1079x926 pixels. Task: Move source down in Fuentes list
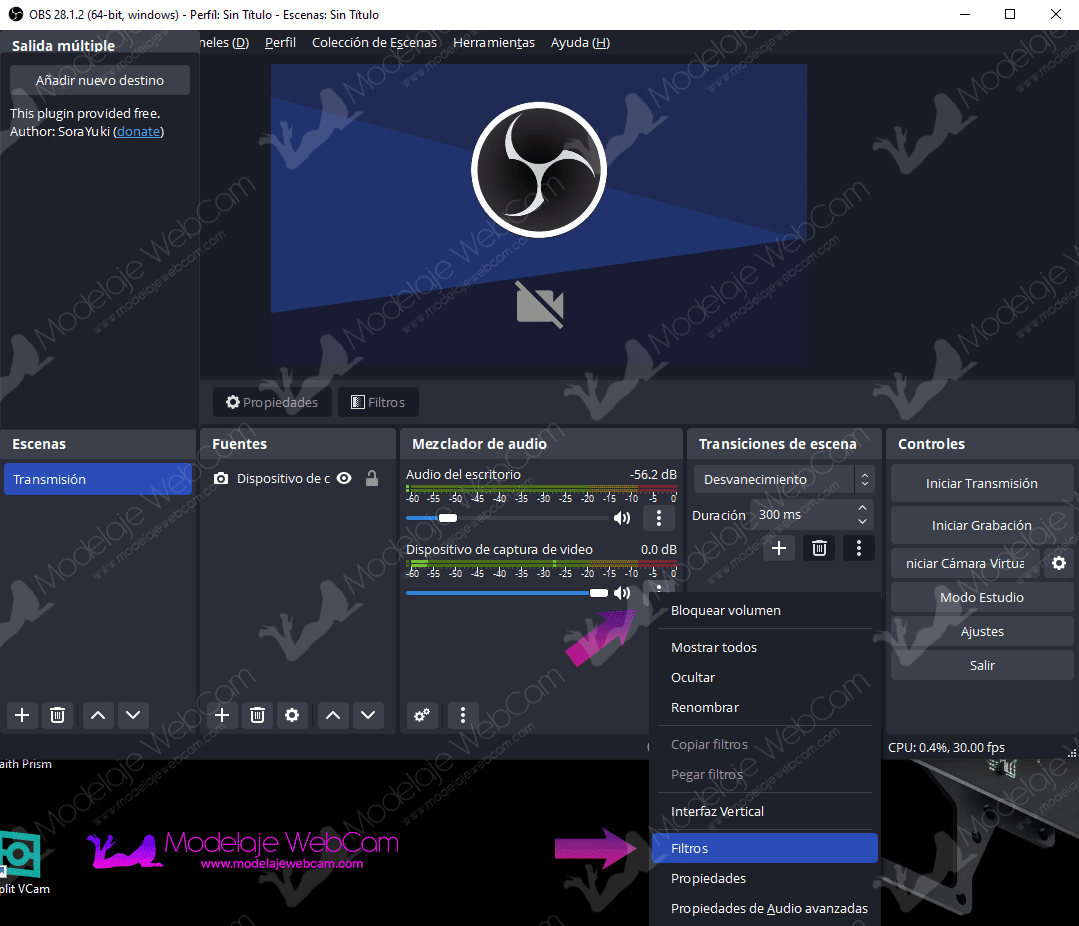click(x=368, y=715)
